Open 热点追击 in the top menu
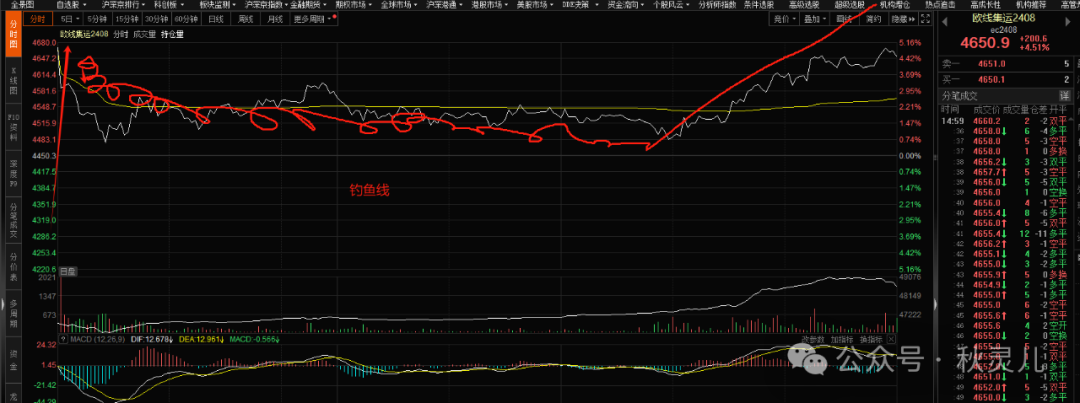 (940, 4)
